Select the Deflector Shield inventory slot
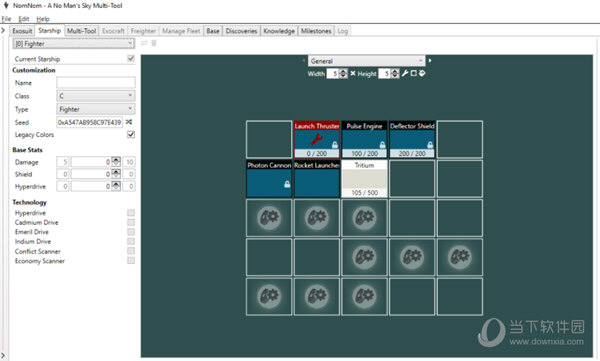This screenshot has height=361, width=600. click(x=412, y=139)
